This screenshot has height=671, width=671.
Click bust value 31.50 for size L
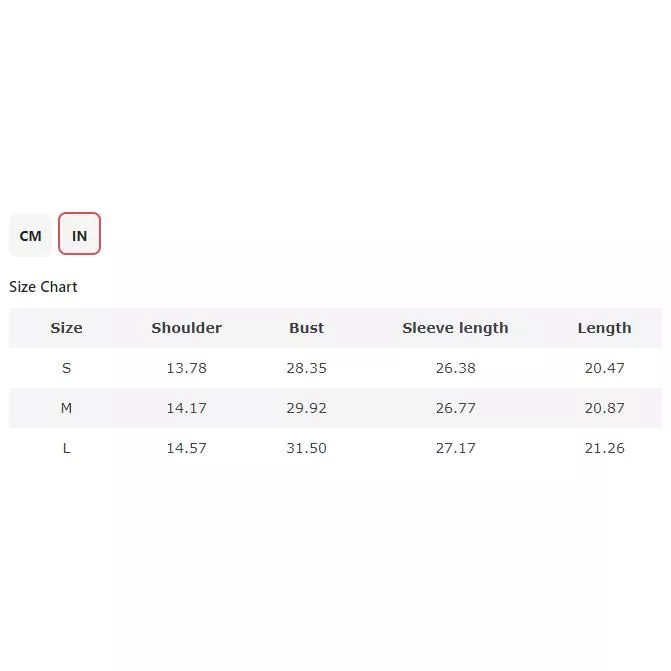(306, 448)
